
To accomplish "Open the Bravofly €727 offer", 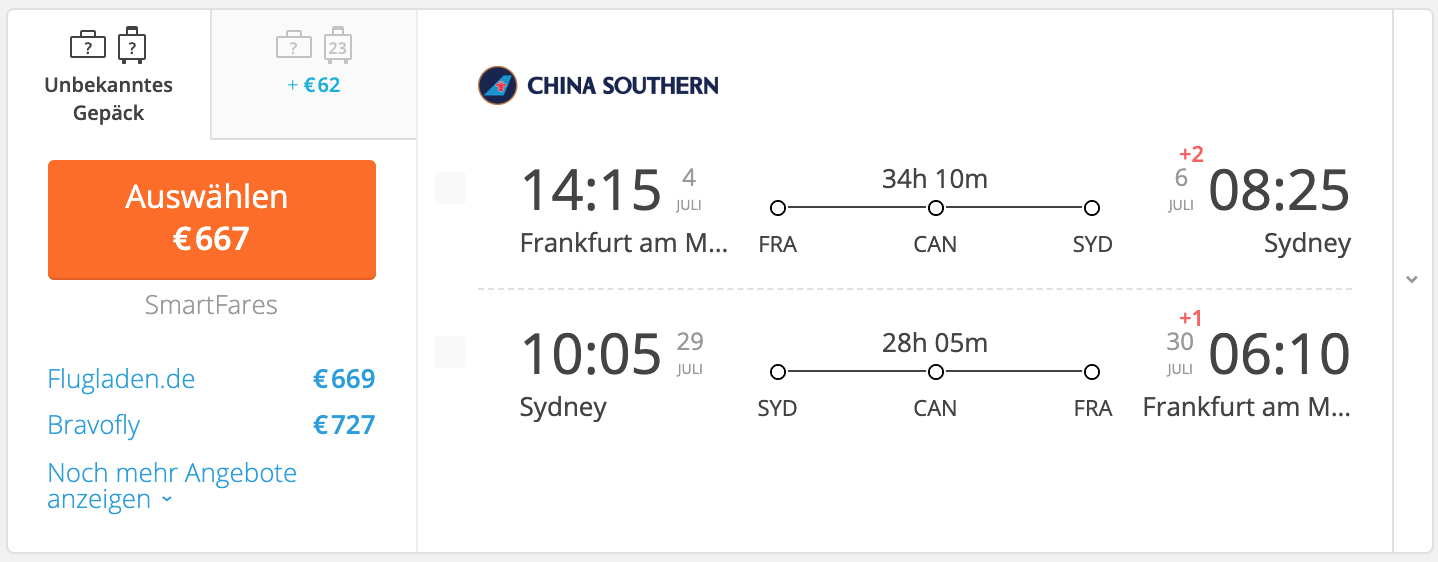I will tap(211, 425).
